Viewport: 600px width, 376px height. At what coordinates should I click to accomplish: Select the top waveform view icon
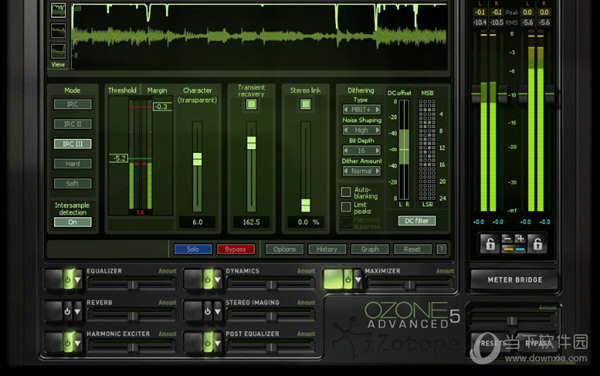coord(59,10)
